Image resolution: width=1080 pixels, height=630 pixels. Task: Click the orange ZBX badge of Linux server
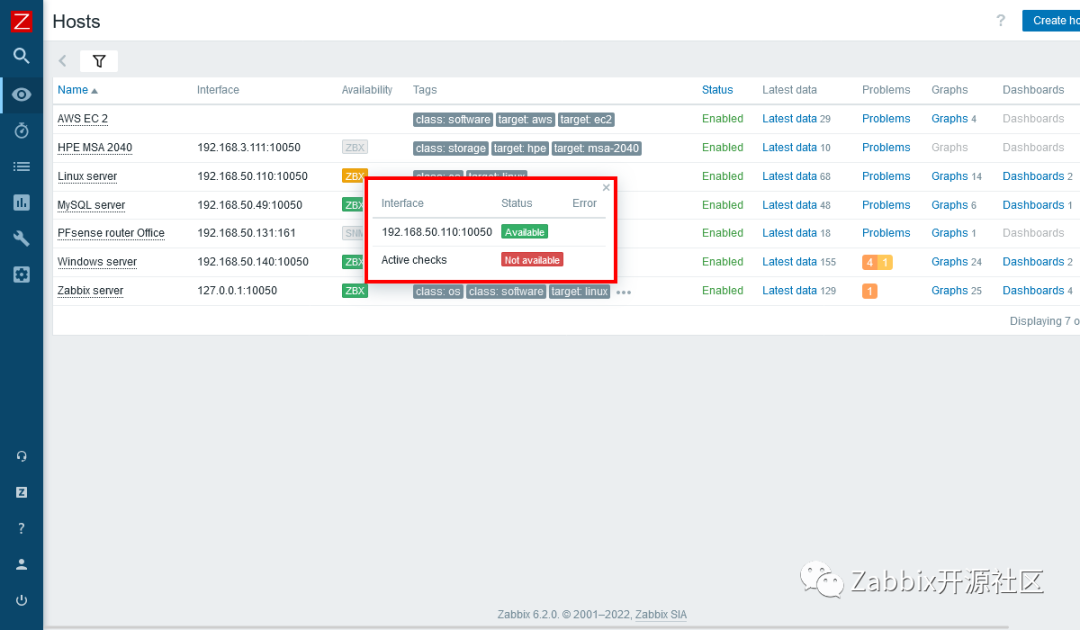pyautogui.click(x=353, y=176)
